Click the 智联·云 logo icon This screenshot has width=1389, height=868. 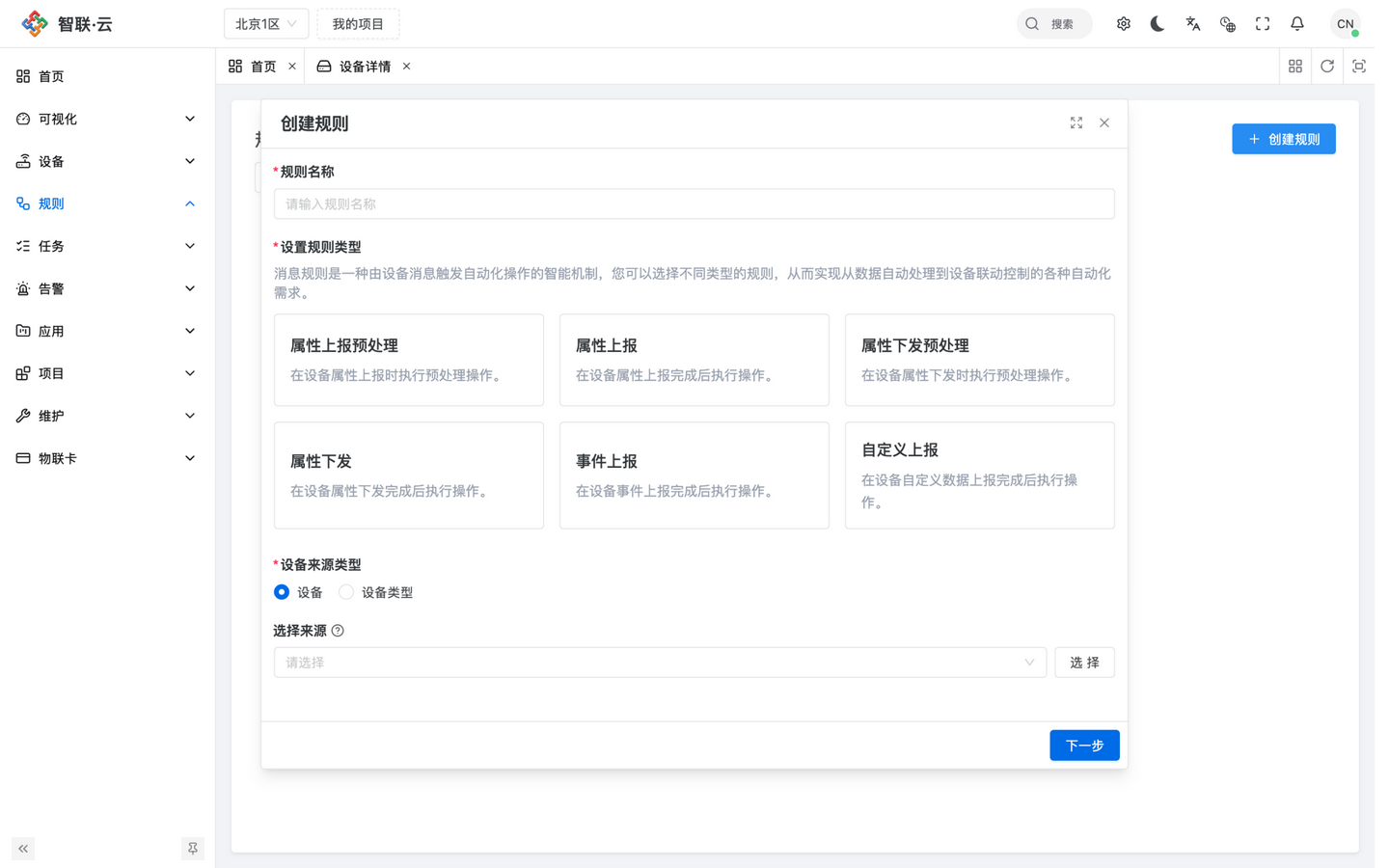tap(35, 23)
